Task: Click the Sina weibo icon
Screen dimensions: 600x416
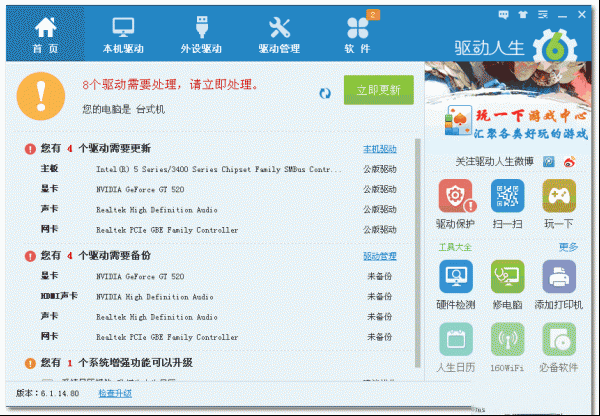Action: (x=570, y=162)
